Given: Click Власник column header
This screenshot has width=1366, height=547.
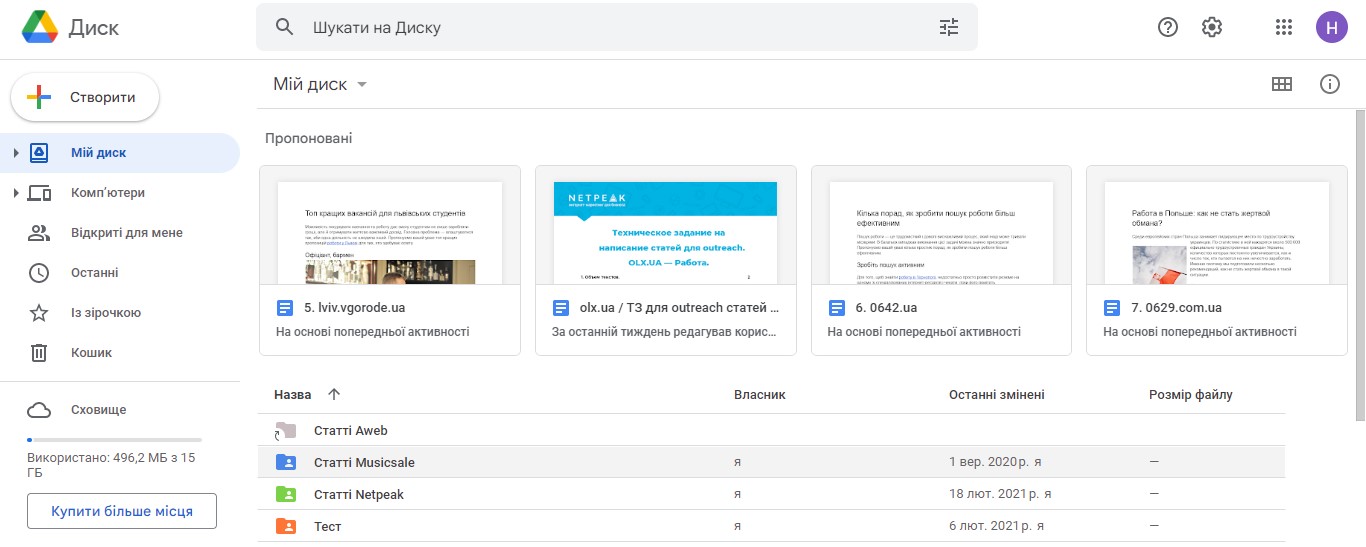Looking at the screenshot, I should [760, 395].
